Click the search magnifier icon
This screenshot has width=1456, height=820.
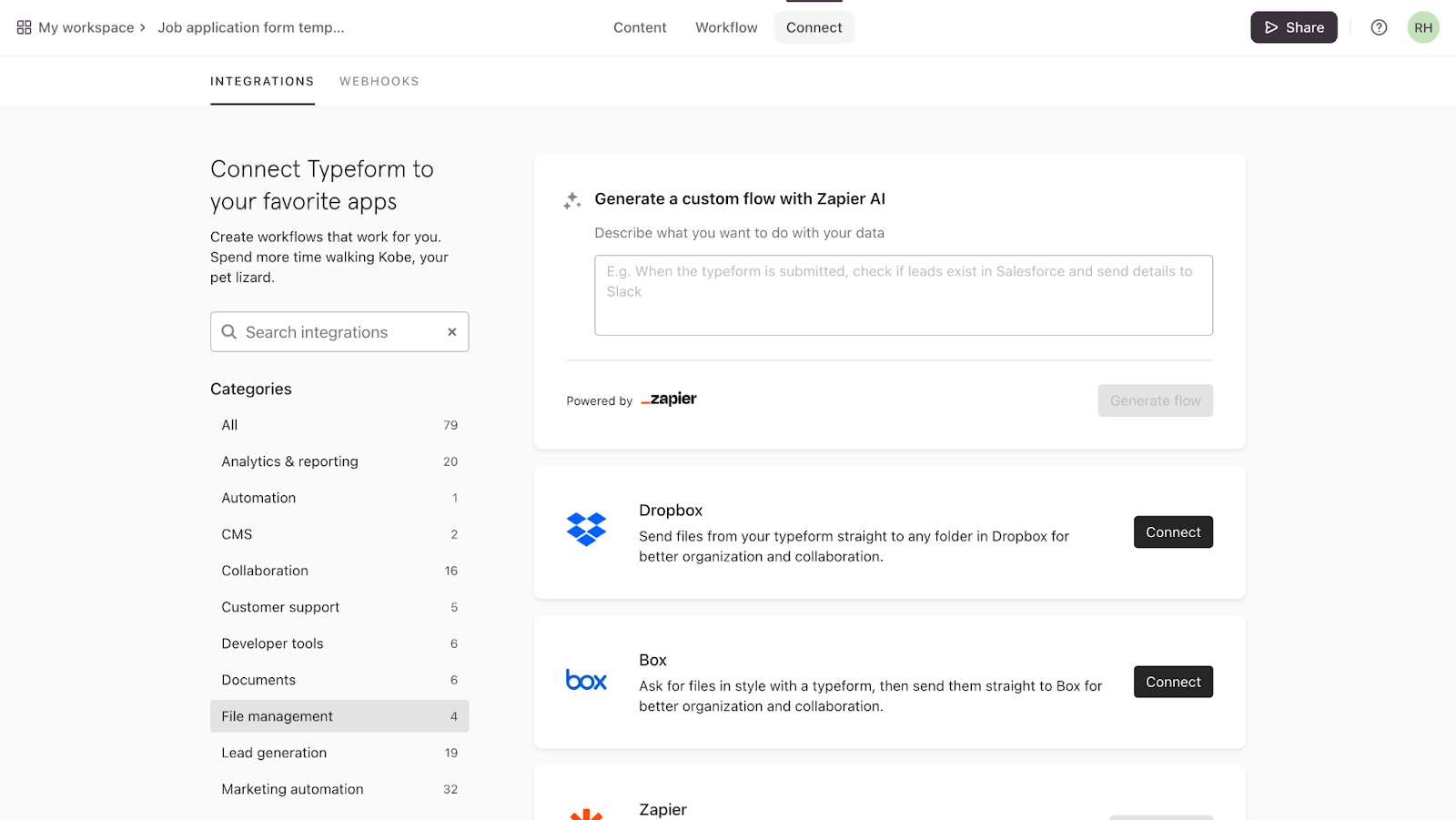[x=229, y=332]
